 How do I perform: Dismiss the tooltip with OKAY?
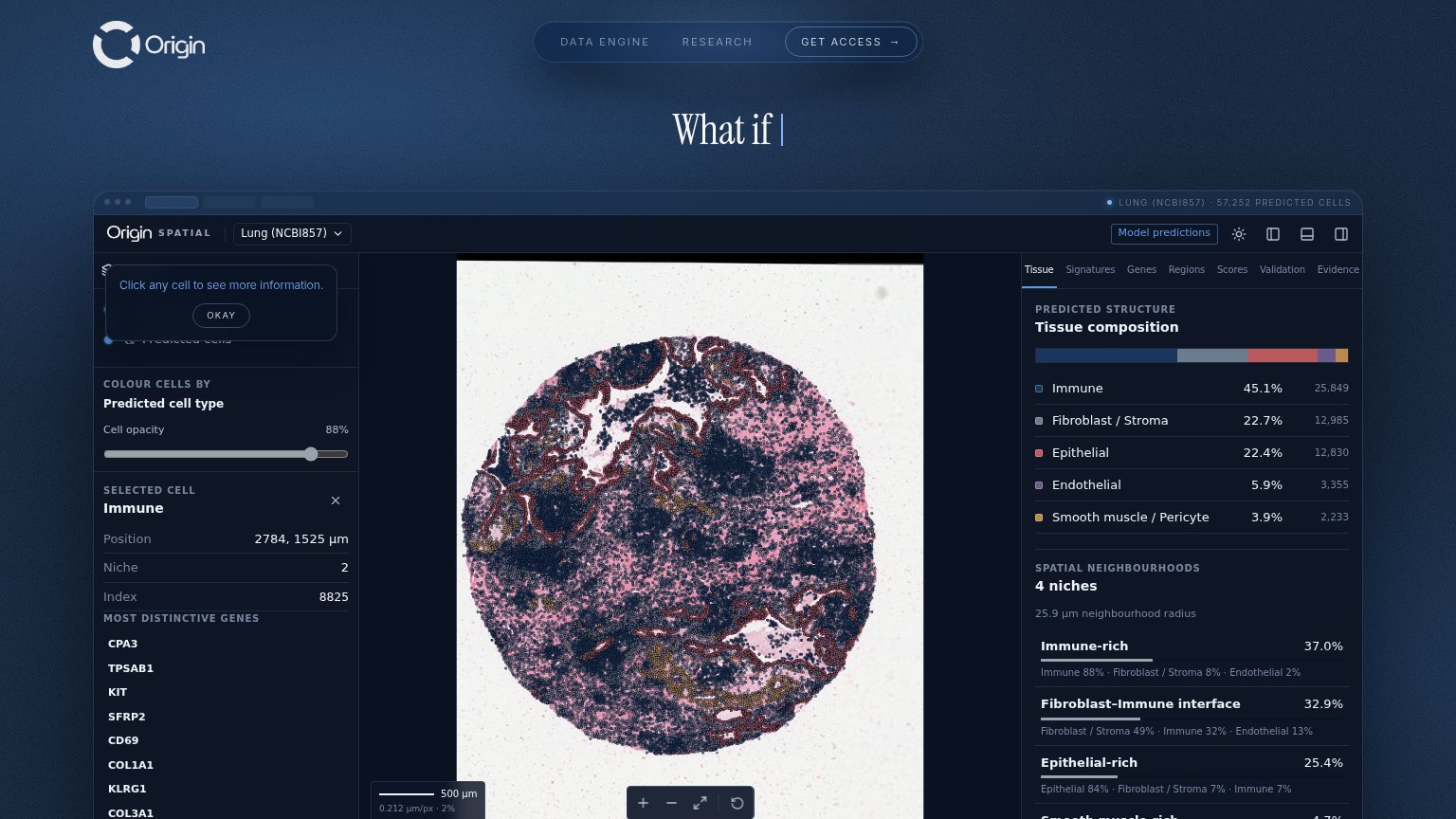[221, 316]
